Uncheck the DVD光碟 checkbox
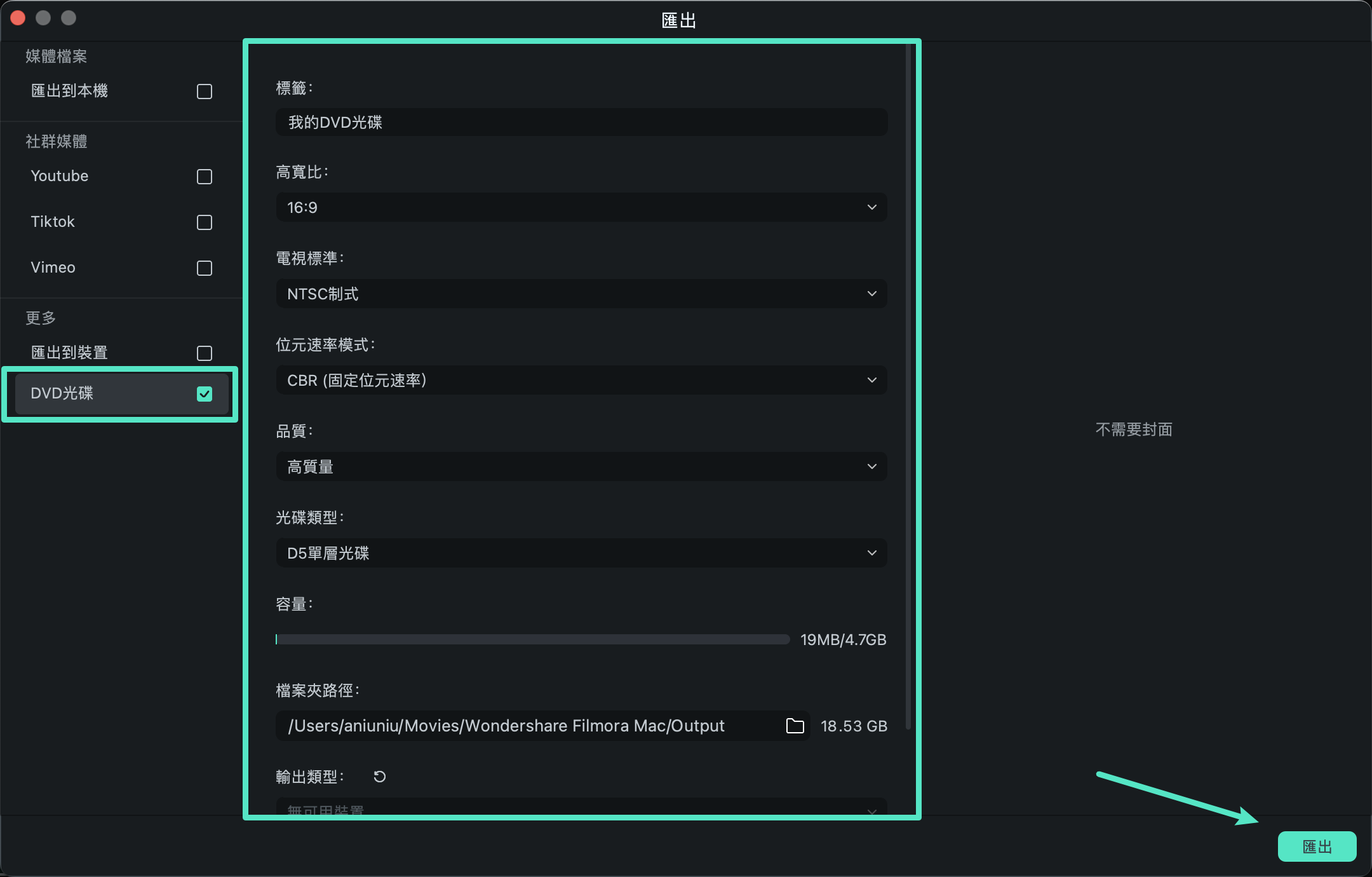The image size is (1372, 877). (x=205, y=394)
